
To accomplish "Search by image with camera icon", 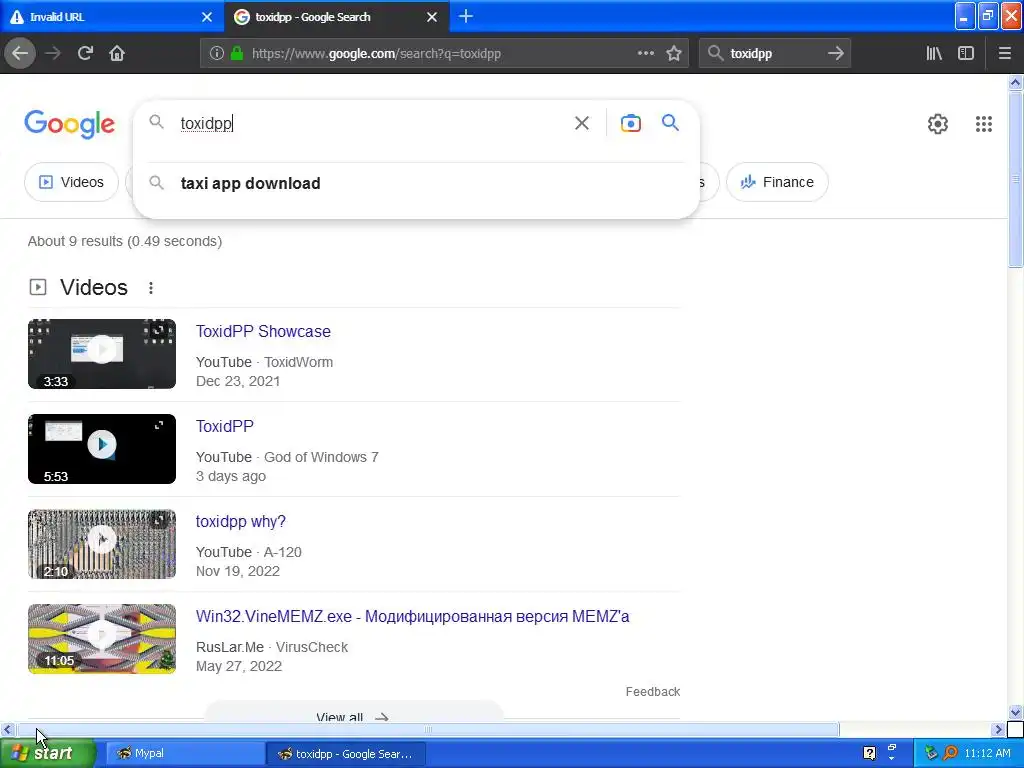I will pos(630,123).
